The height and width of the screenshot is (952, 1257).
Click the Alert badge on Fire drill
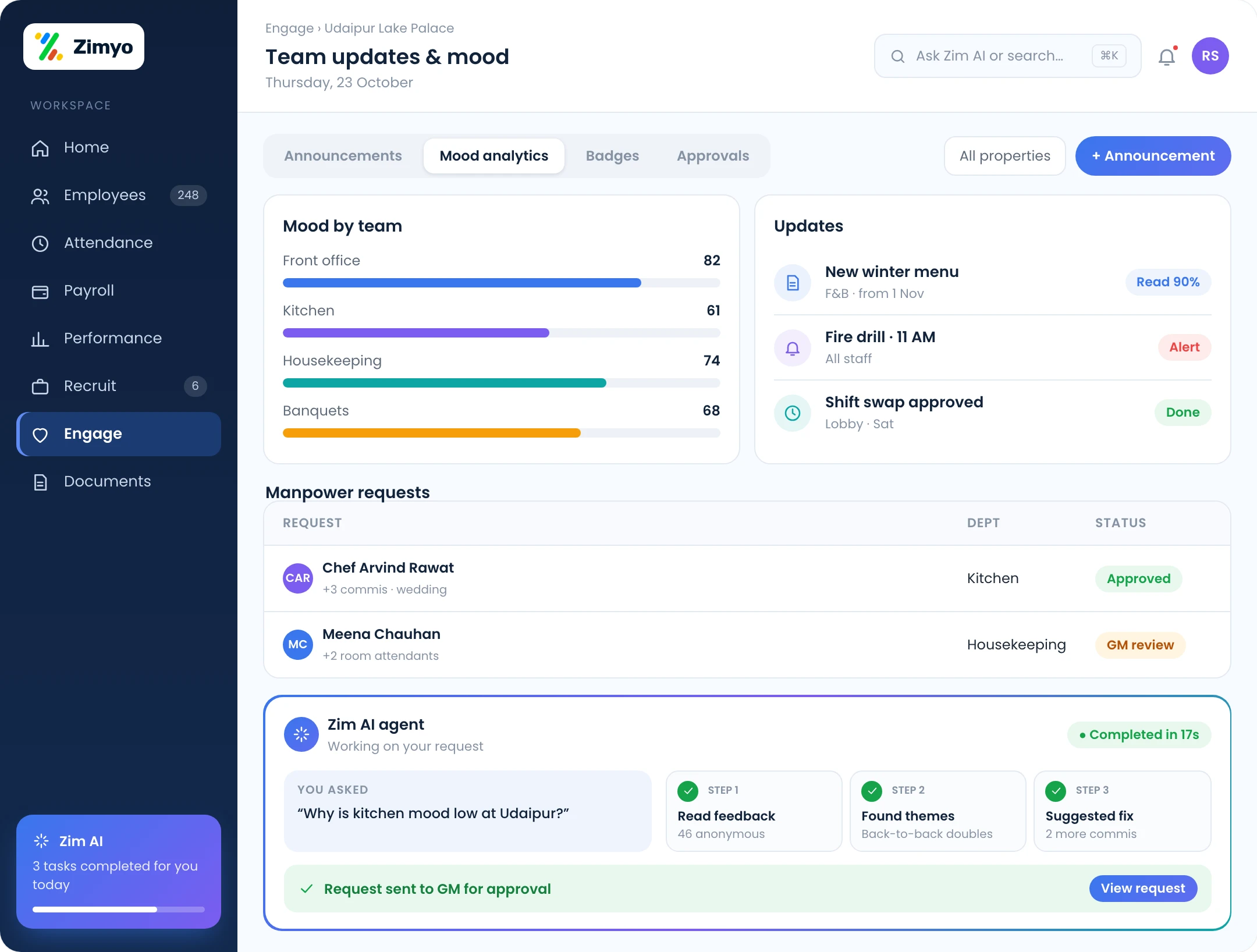click(1185, 347)
